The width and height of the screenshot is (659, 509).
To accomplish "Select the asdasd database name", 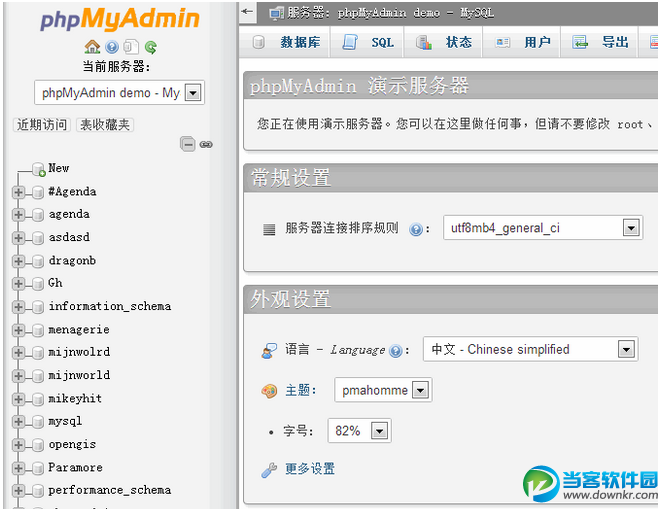I will pyautogui.click(x=69, y=237).
